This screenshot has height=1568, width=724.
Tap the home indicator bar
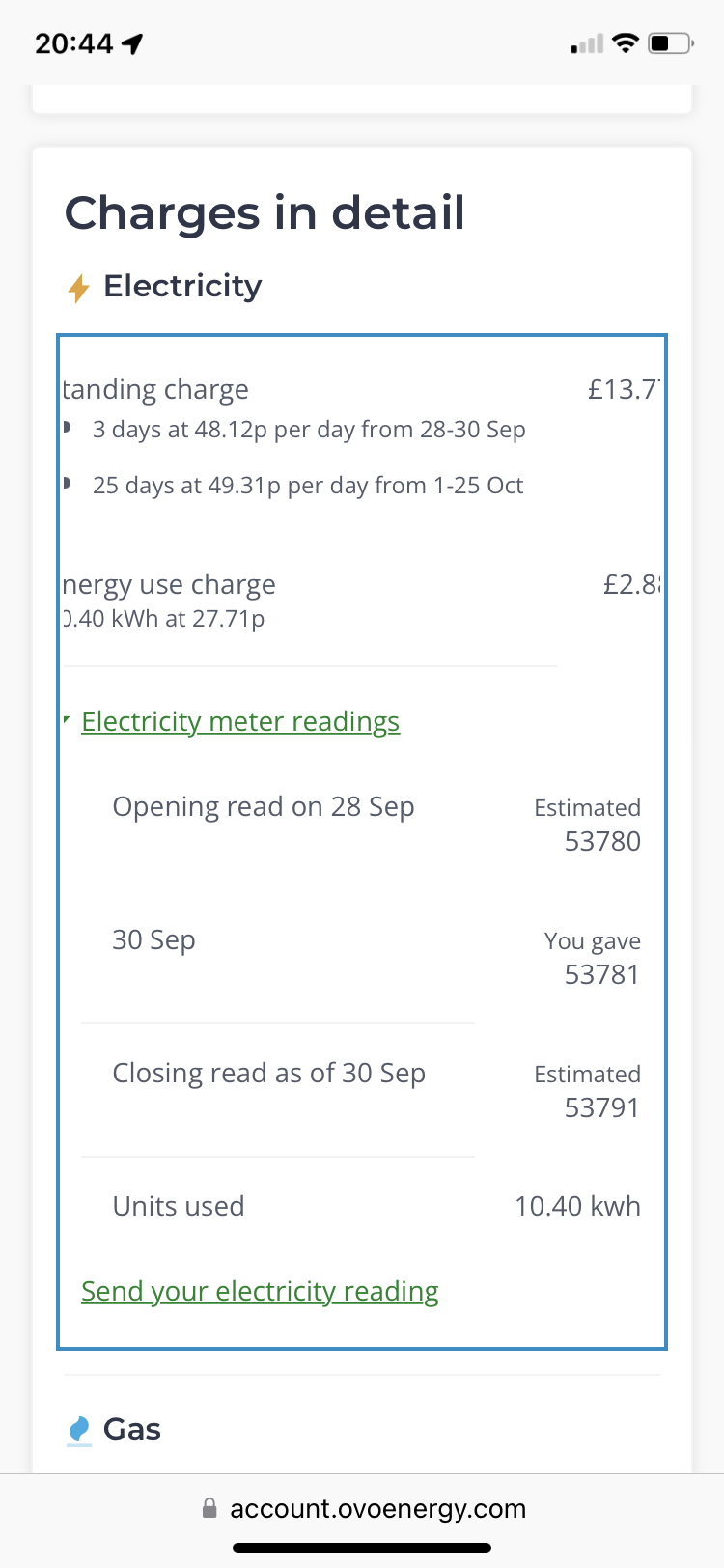(362, 1548)
